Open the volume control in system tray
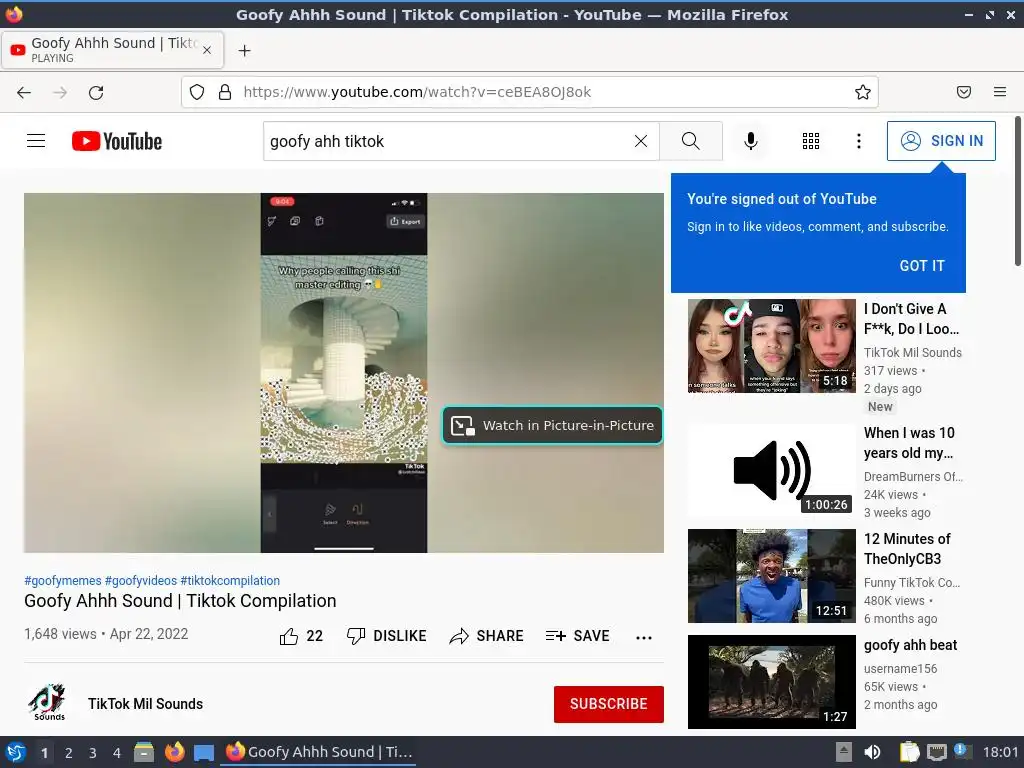The height and width of the screenshot is (768, 1024). [x=872, y=752]
